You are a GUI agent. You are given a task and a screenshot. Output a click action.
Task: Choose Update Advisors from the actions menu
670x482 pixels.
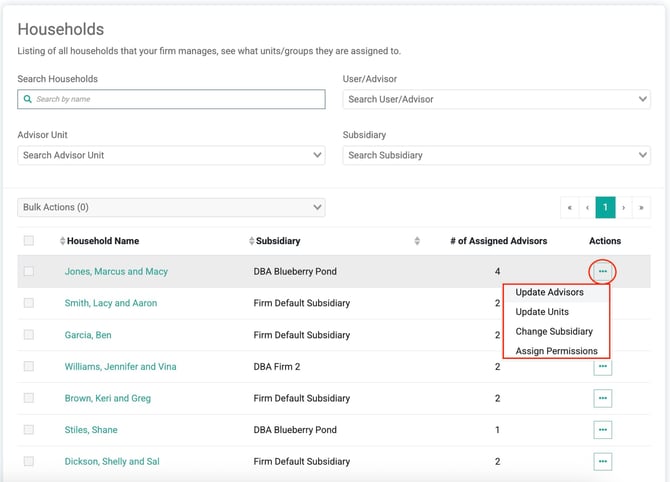pos(549,293)
